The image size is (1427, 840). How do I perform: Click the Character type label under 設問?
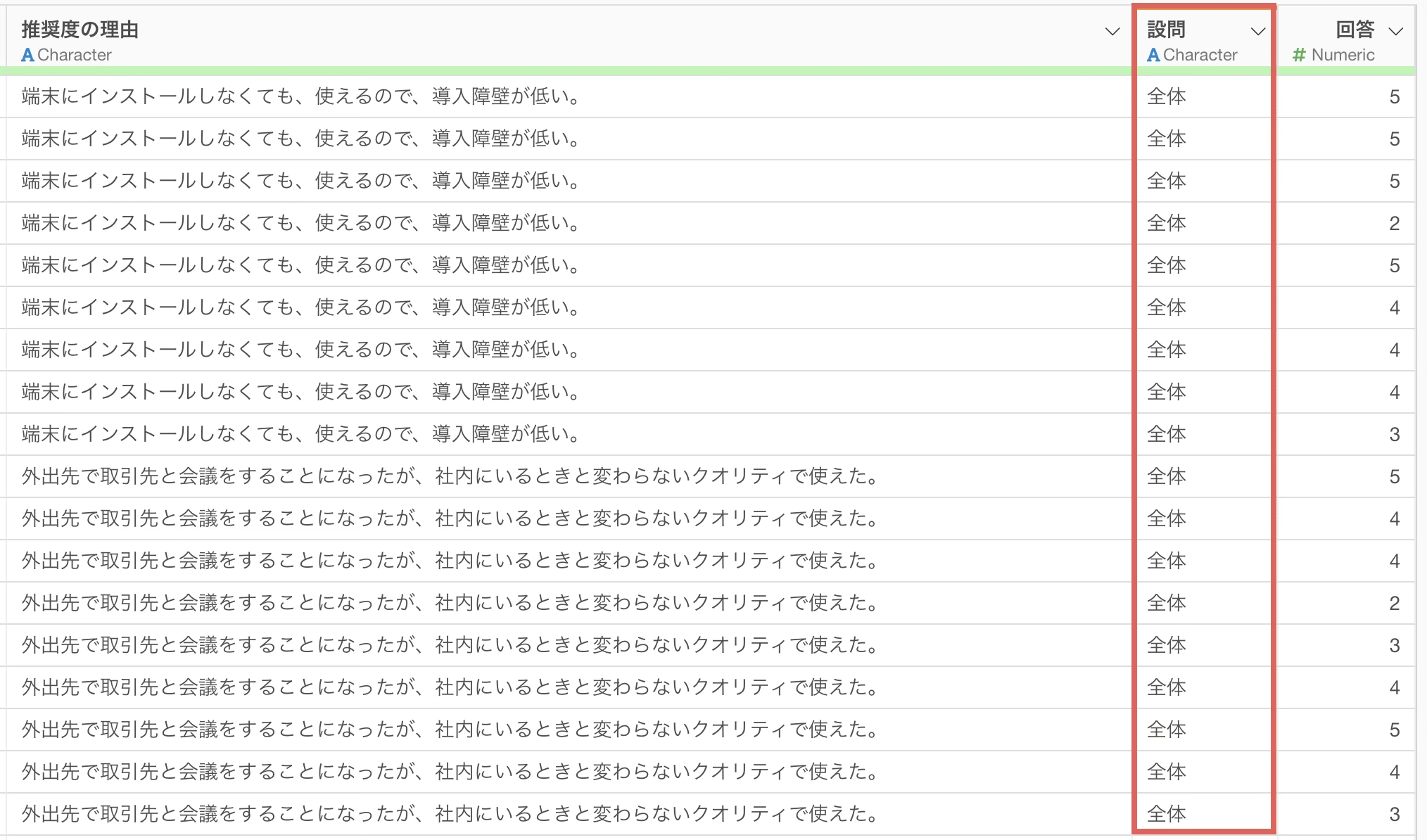pos(1200,55)
